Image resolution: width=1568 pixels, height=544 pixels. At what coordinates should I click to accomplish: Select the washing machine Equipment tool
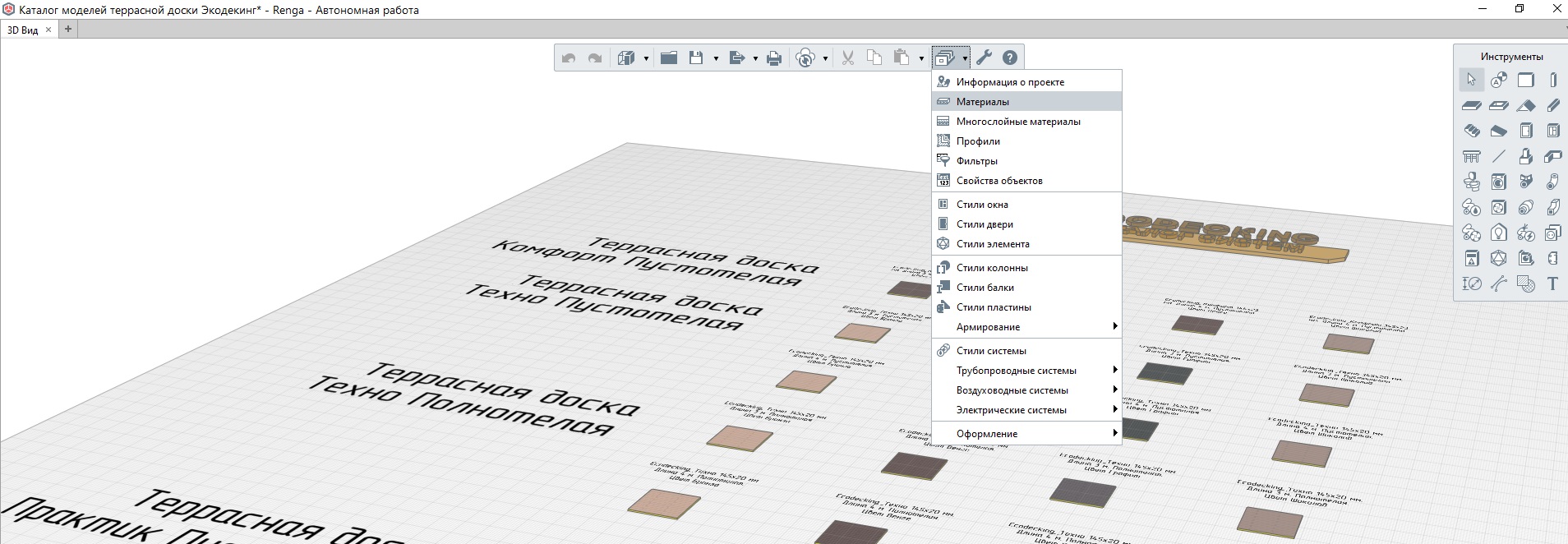pos(1498,182)
